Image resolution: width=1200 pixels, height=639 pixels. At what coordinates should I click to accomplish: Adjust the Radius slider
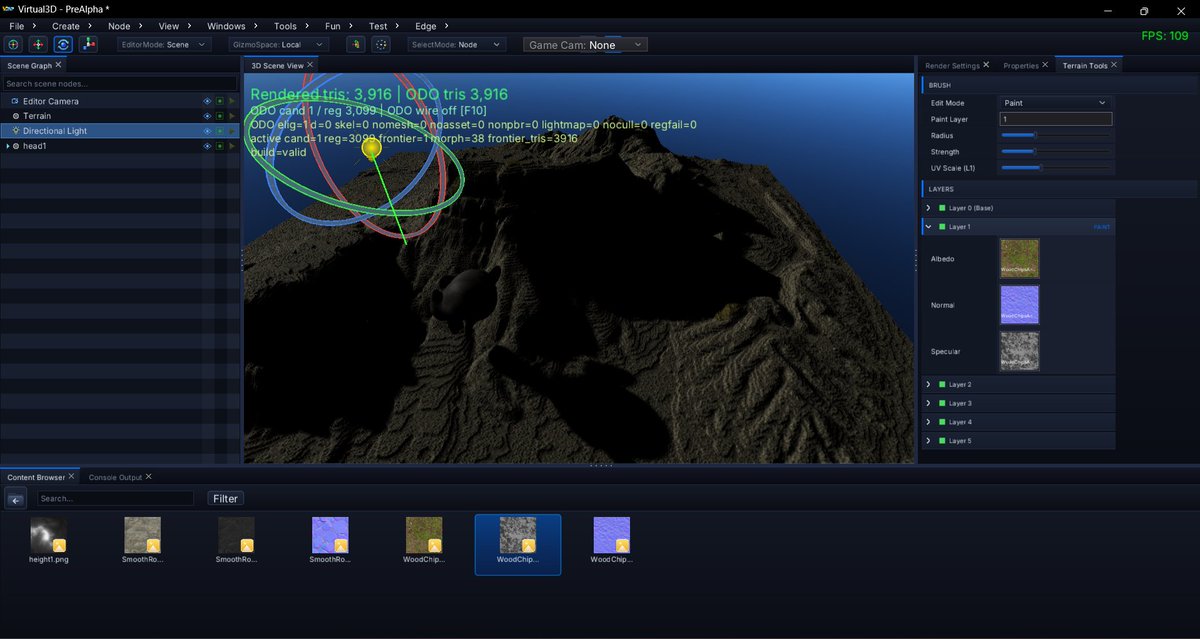click(1055, 135)
